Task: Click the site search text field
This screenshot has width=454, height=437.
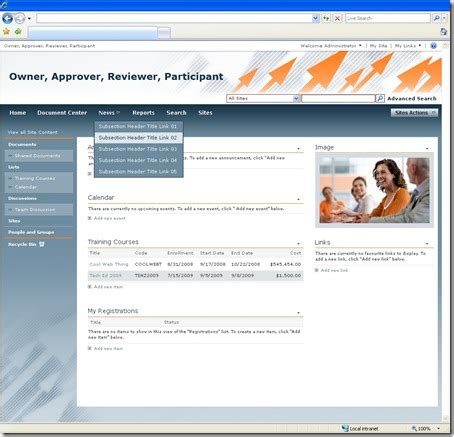Action: point(338,99)
